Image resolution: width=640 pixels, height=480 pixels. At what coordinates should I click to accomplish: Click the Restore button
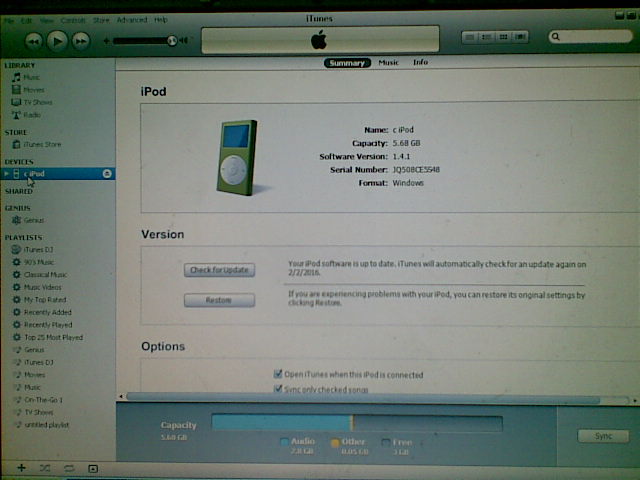pyautogui.click(x=219, y=300)
